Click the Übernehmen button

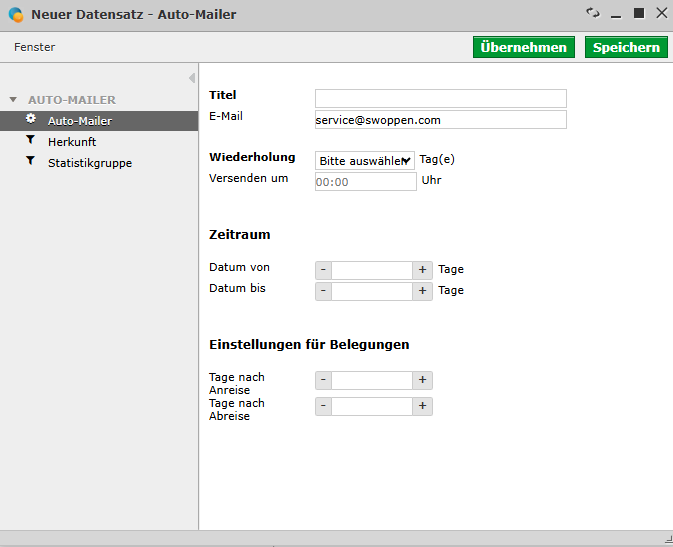tap(524, 47)
